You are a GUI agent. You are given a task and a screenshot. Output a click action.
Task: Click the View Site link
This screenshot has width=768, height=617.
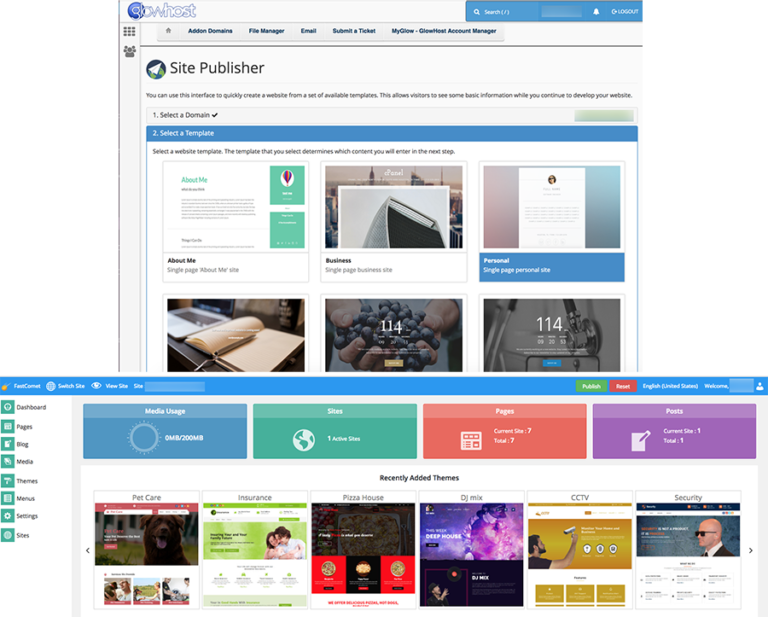(x=117, y=386)
